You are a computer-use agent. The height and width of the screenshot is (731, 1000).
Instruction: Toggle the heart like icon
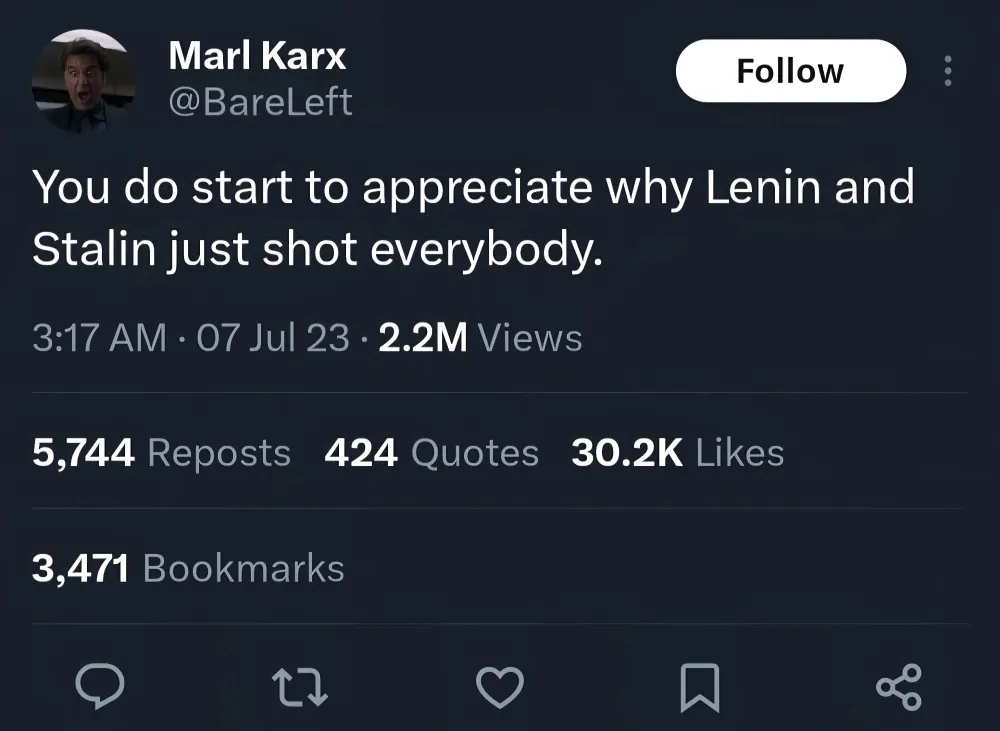pos(499,687)
